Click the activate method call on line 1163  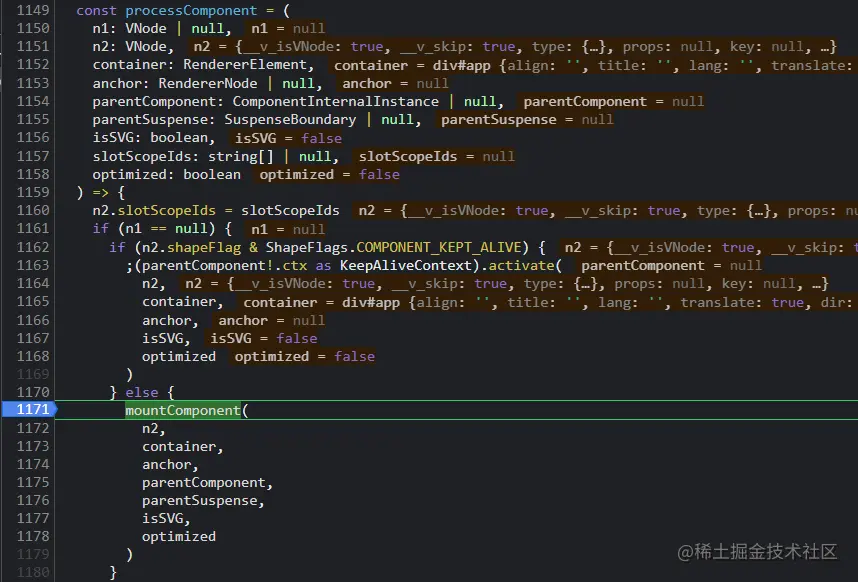tap(521, 265)
